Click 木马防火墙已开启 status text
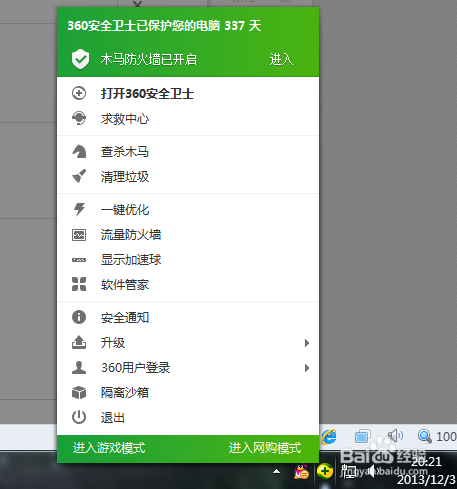This screenshot has height=489, width=457. point(149,59)
